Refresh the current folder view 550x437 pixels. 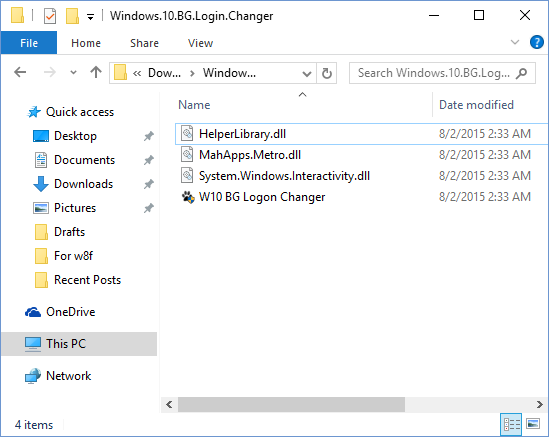click(x=327, y=73)
